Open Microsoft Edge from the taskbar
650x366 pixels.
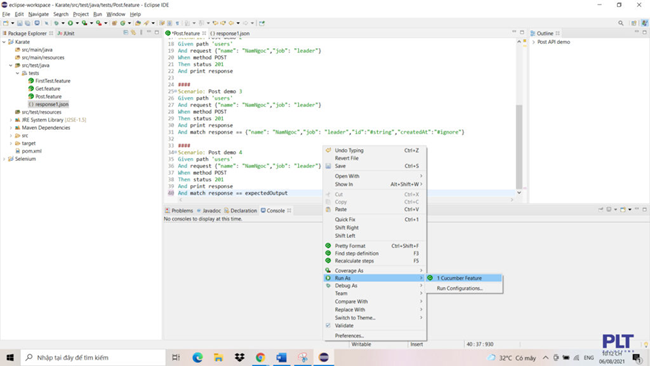point(198,357)
